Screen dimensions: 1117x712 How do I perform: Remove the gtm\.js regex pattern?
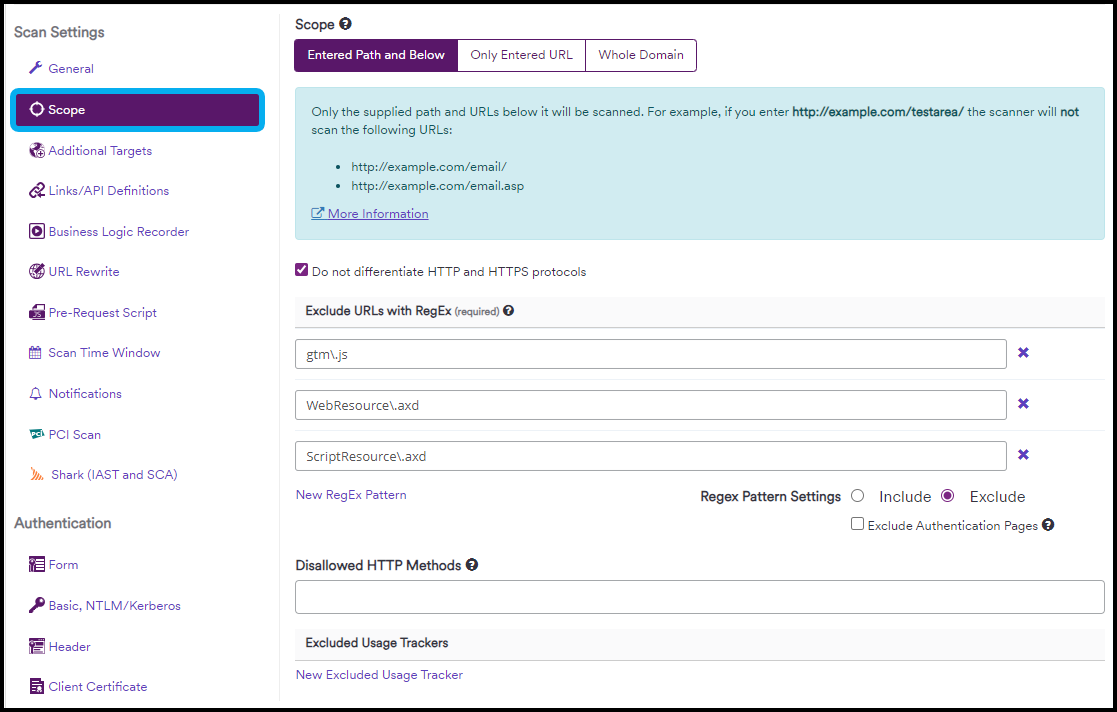[x=1023, y=353]
